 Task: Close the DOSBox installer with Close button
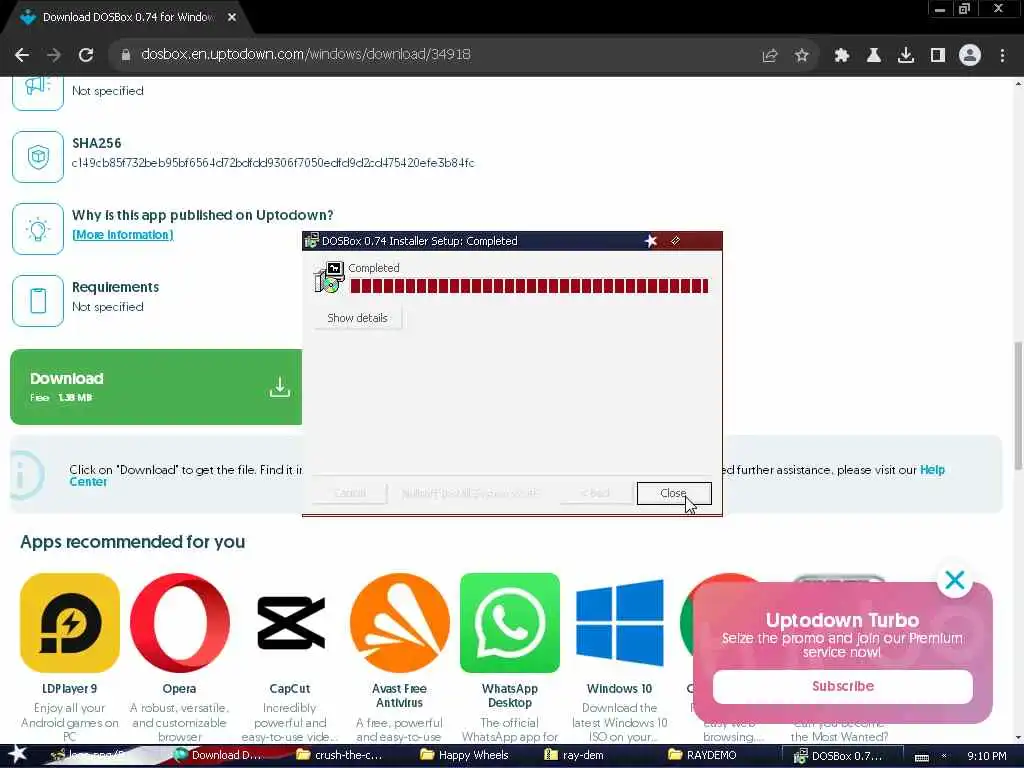673,493
